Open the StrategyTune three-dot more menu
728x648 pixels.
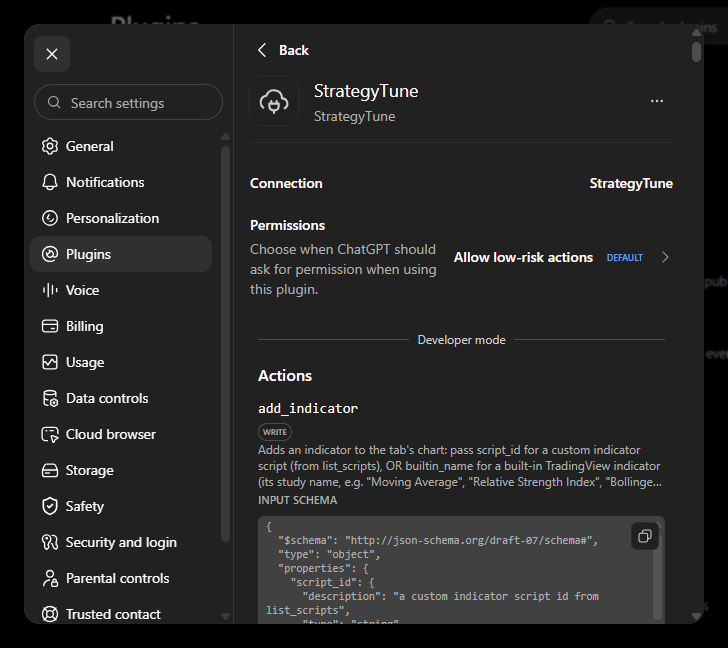click(x=656, y=101)
